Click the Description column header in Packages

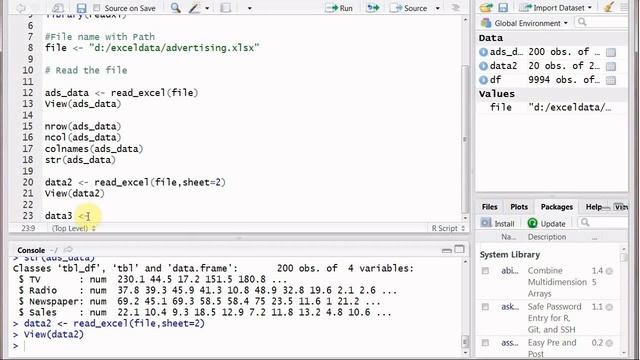pos(547,237)
